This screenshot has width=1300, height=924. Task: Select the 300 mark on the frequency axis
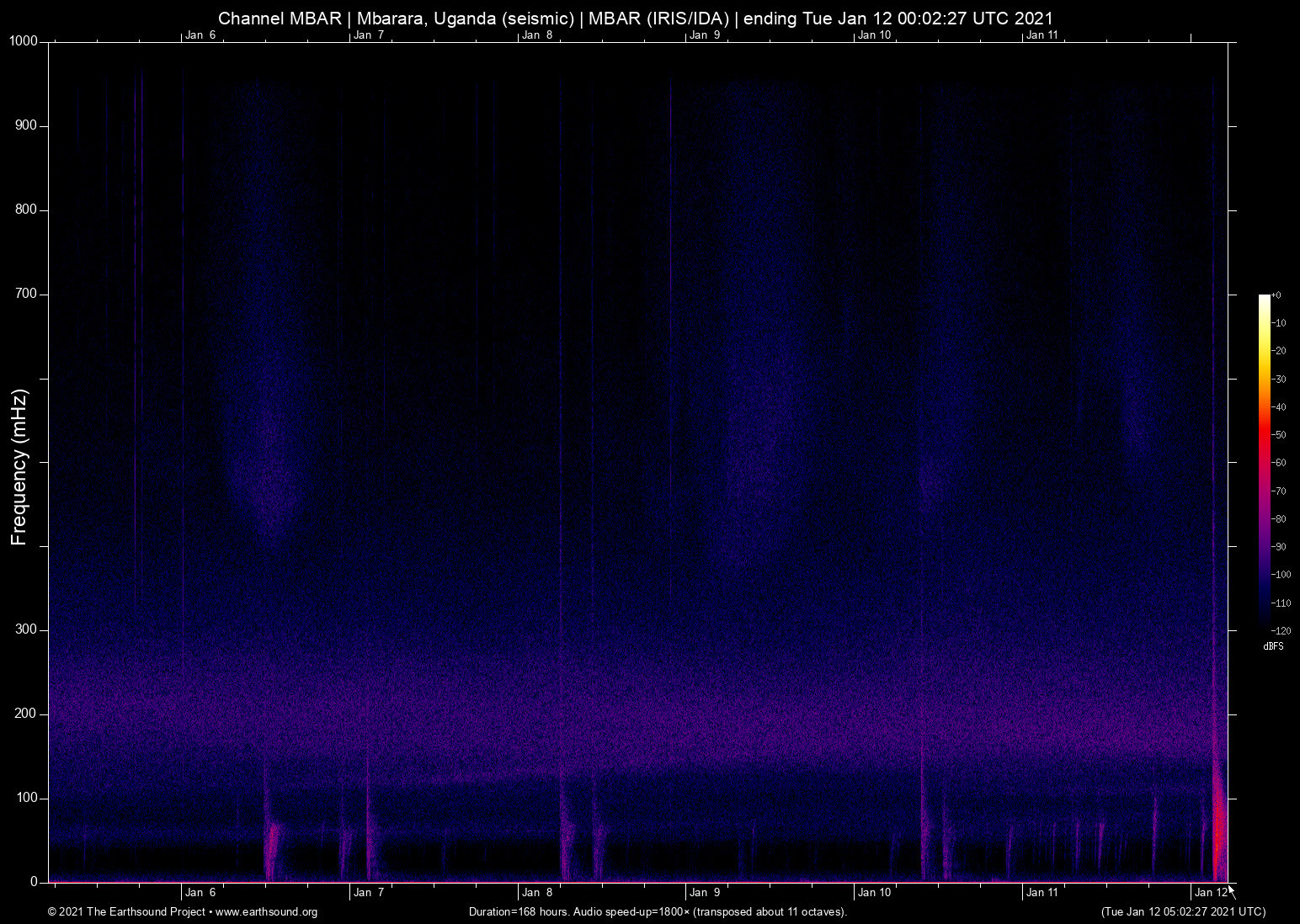28,628
